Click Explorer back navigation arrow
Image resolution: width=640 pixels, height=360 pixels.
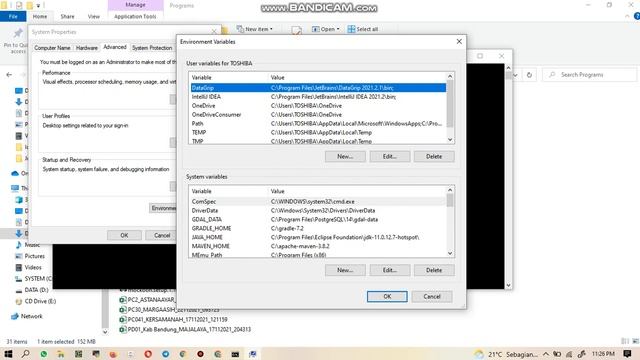pos(9,75)
